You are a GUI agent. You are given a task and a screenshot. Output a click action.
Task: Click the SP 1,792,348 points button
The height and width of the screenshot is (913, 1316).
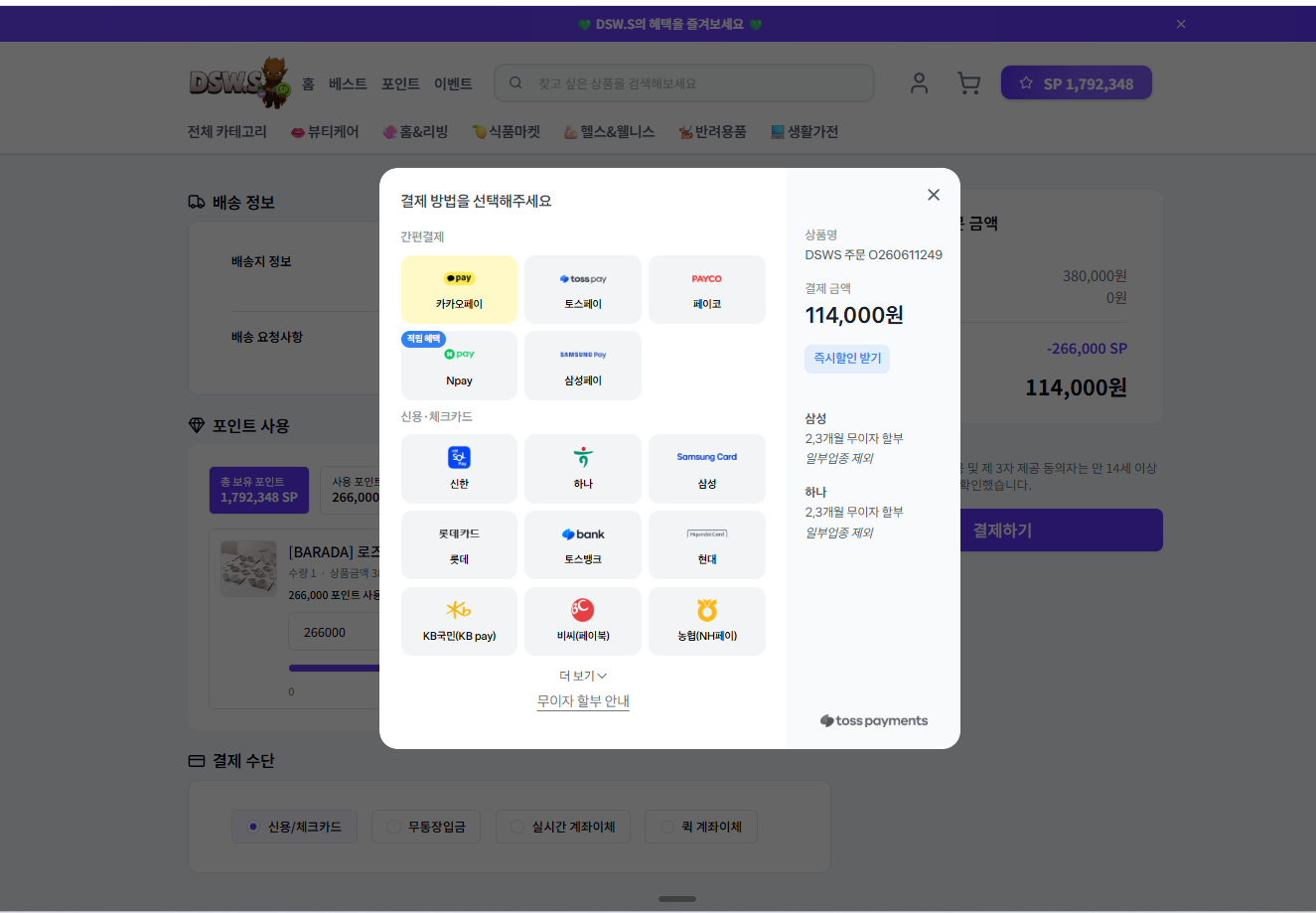pyautogui.click(x=1077, y=83)
